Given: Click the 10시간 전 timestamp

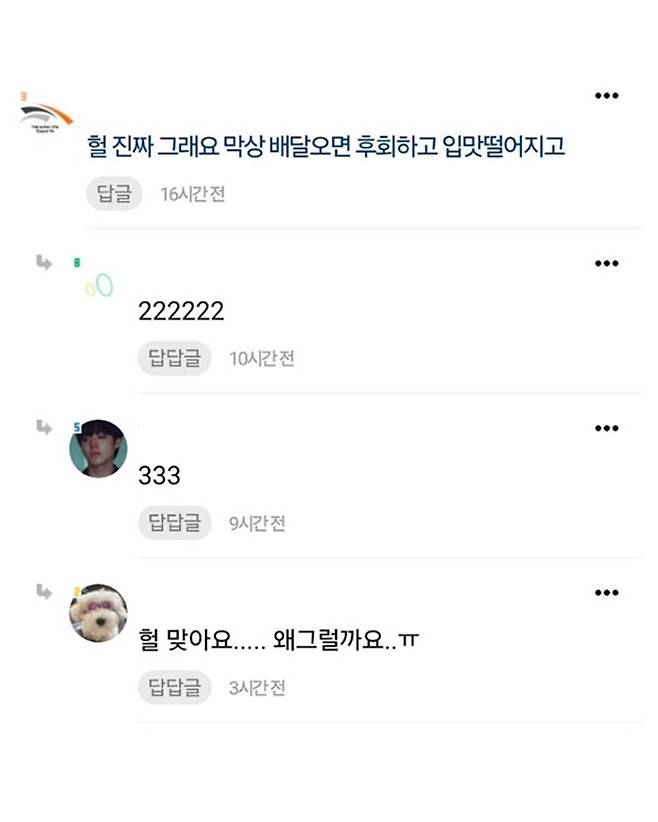Looking at the screenshot, I should coord(262,359).
